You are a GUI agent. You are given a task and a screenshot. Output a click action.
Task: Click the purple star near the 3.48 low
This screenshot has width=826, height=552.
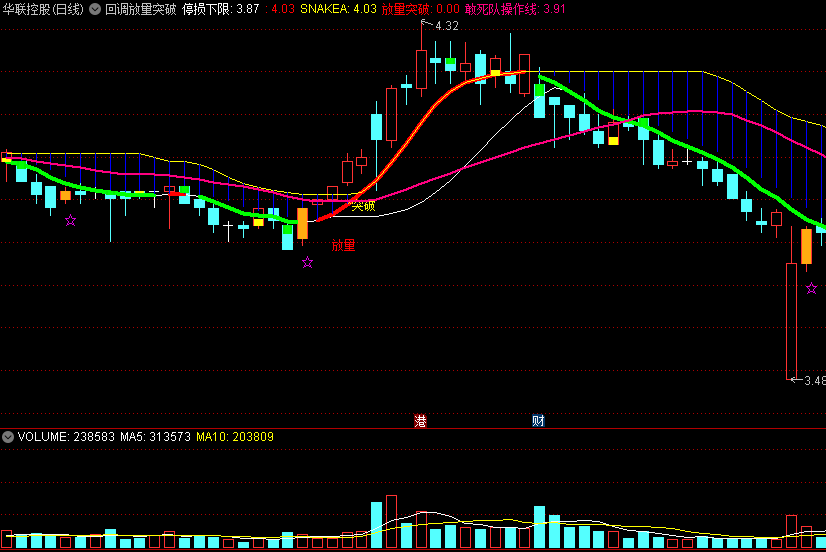[812, 289]
